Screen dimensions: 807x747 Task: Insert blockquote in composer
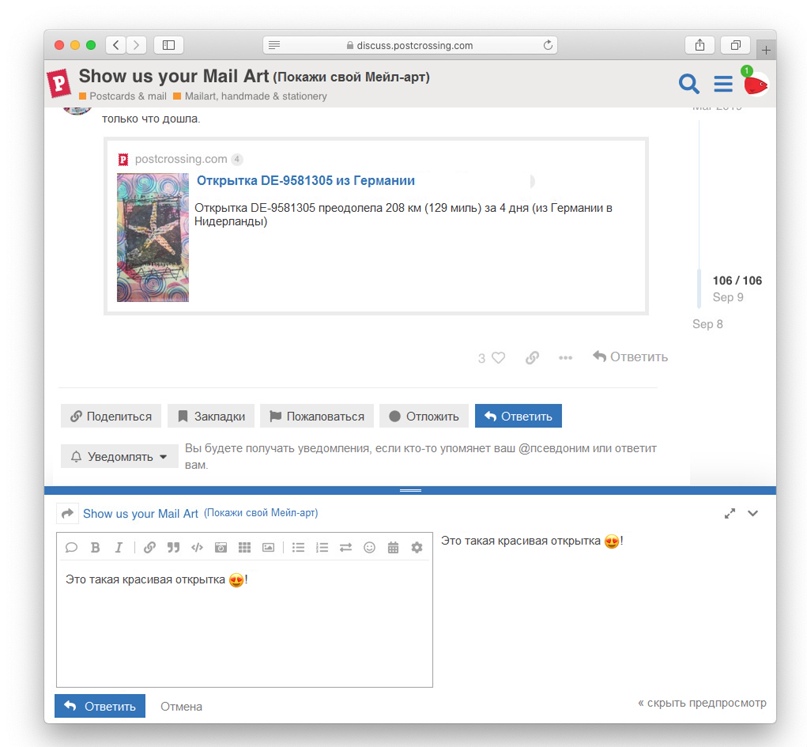pos(173,547)
